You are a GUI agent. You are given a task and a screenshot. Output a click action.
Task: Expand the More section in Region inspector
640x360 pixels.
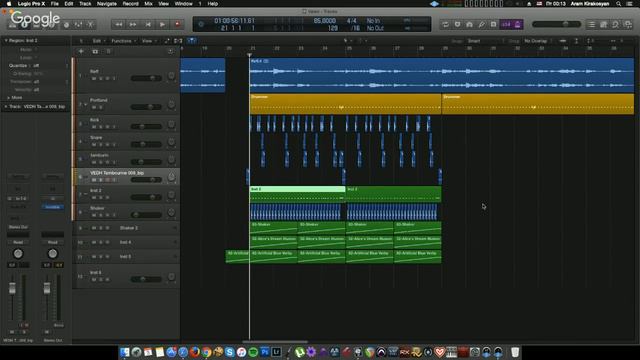pyautogui.click(x=14, y=98)
